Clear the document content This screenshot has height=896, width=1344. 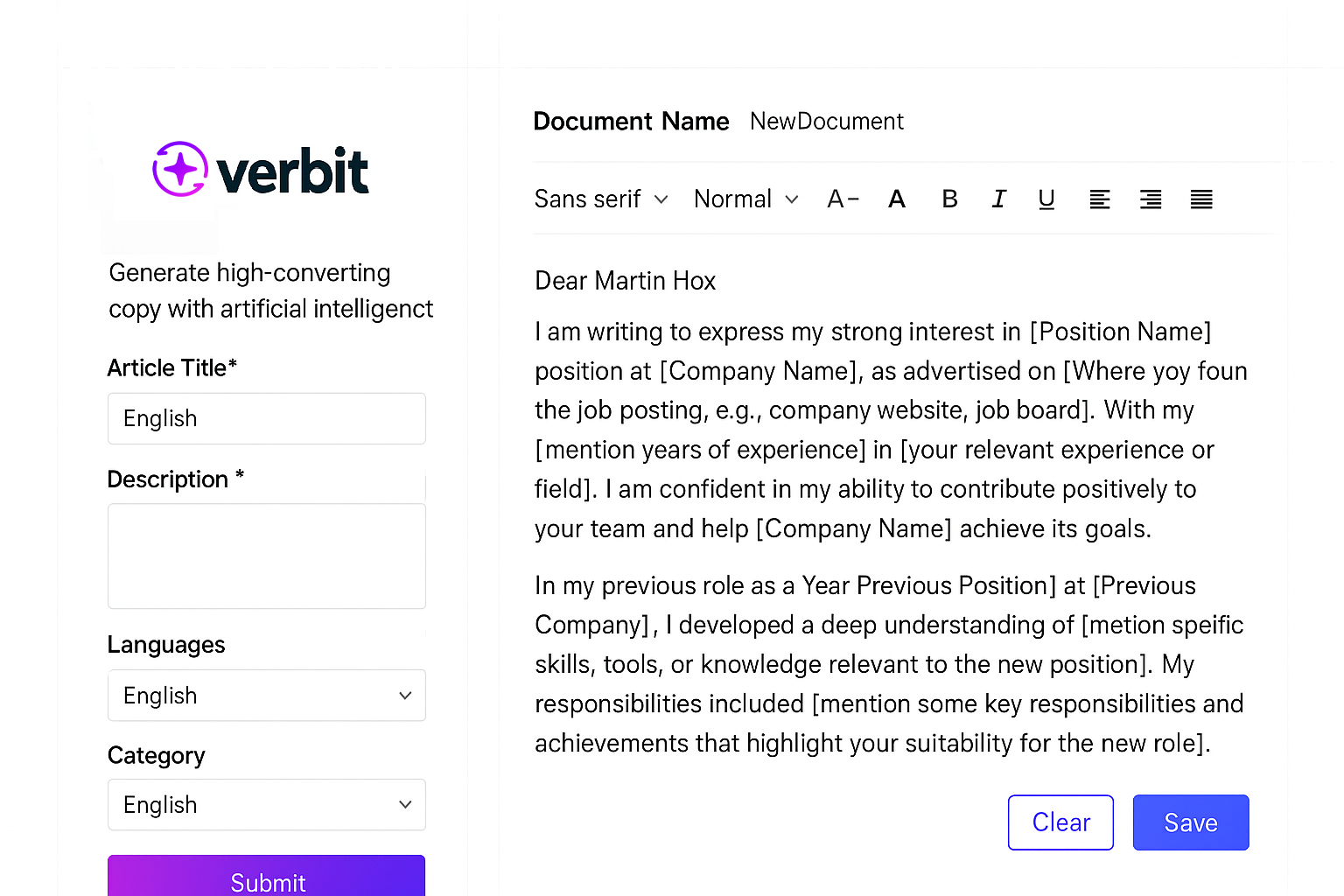(x=1060, y=822)
